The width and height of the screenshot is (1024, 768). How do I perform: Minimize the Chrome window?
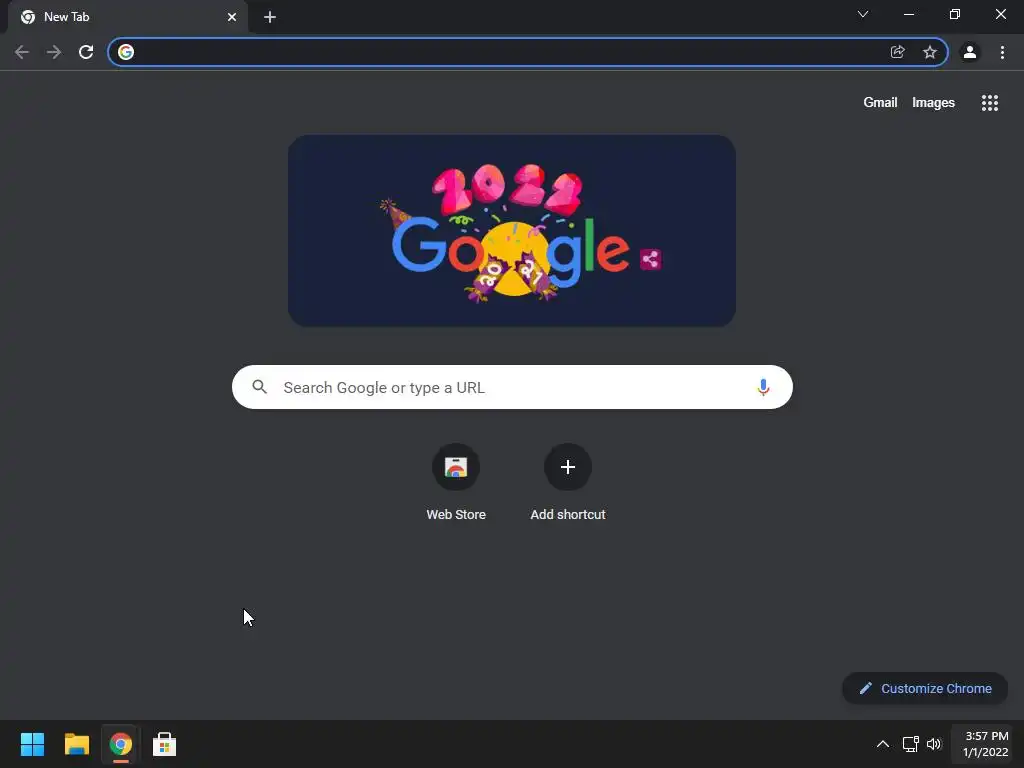click(x=908, y=14)
